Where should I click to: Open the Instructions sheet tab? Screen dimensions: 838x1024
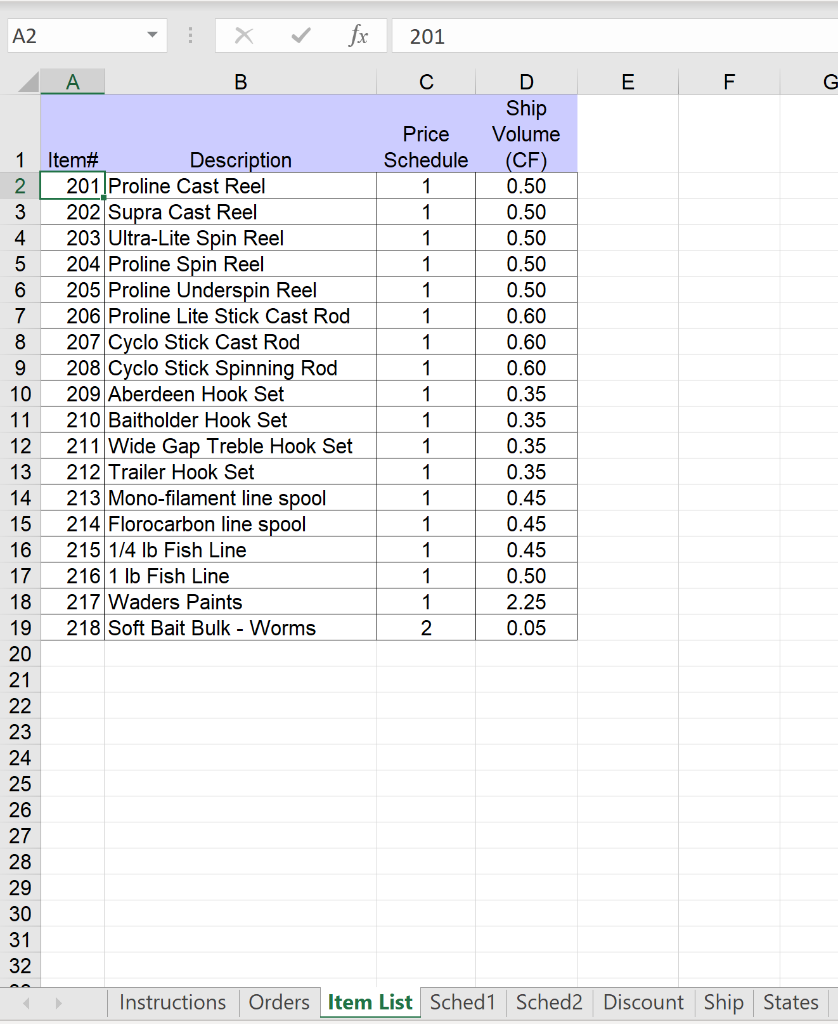pyautogui.click(x=172, y=1002)
